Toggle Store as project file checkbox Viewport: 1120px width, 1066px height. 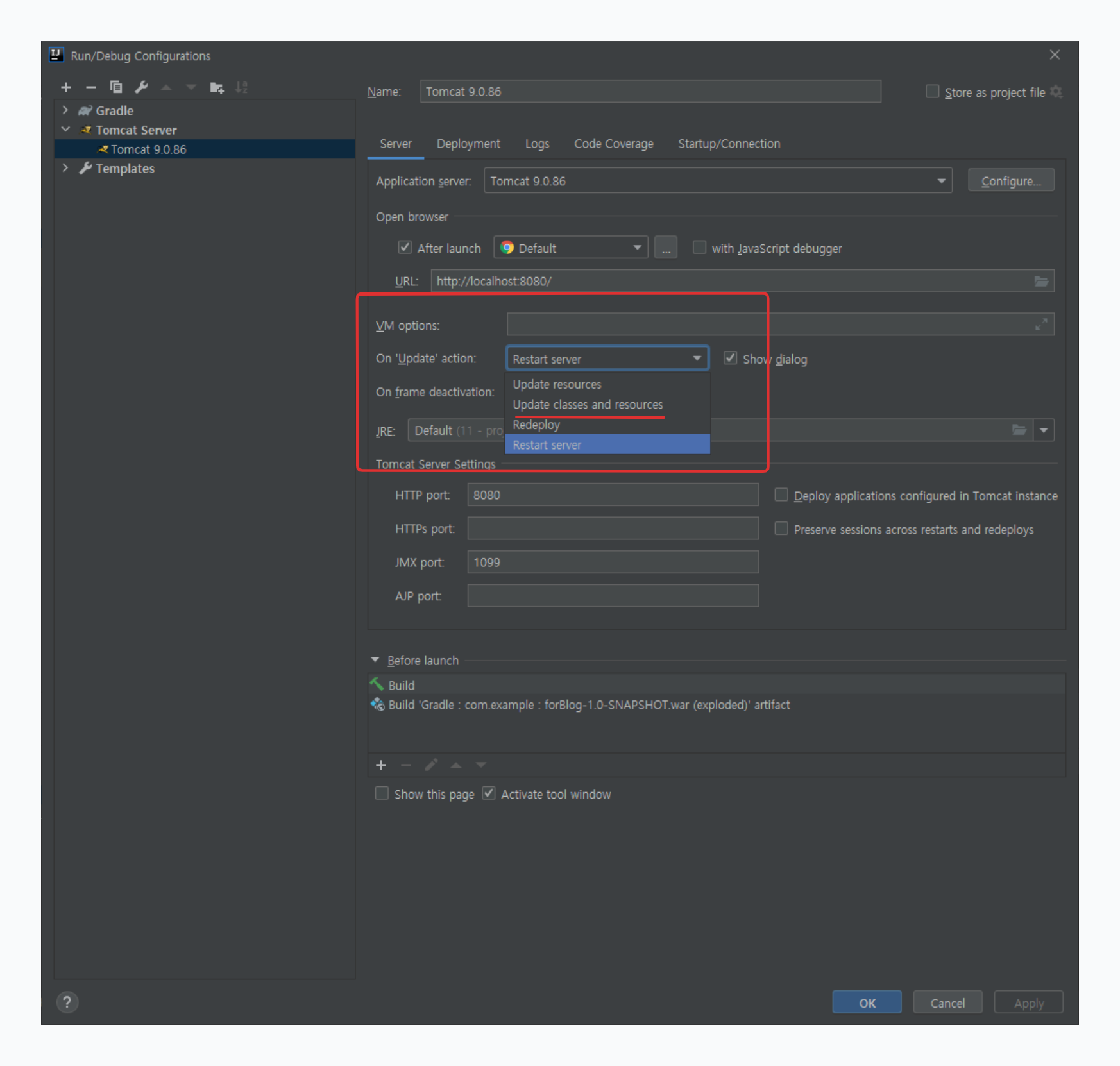coord(933,92)
